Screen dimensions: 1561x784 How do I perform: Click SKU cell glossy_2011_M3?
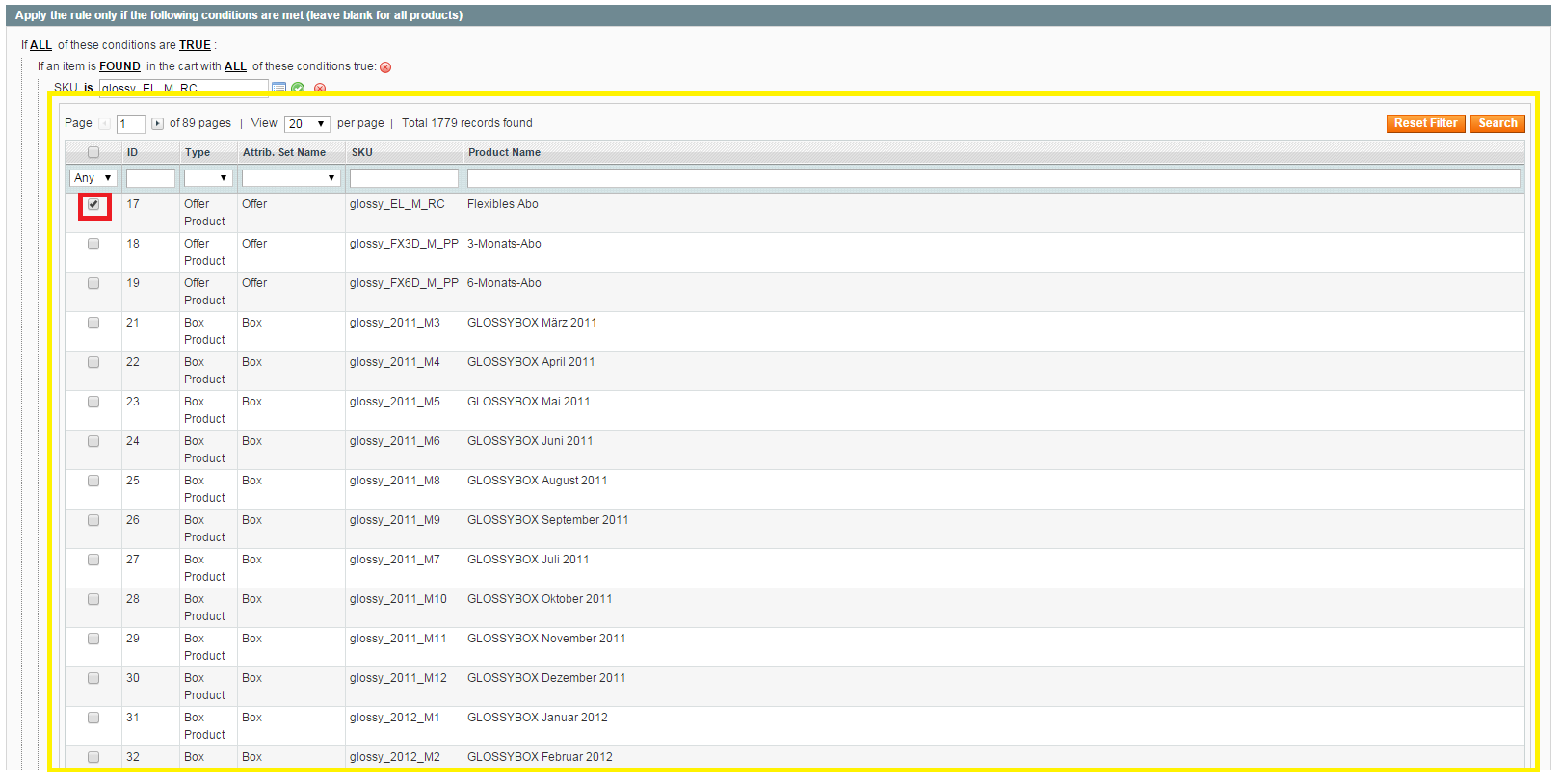tap(394, 323)
